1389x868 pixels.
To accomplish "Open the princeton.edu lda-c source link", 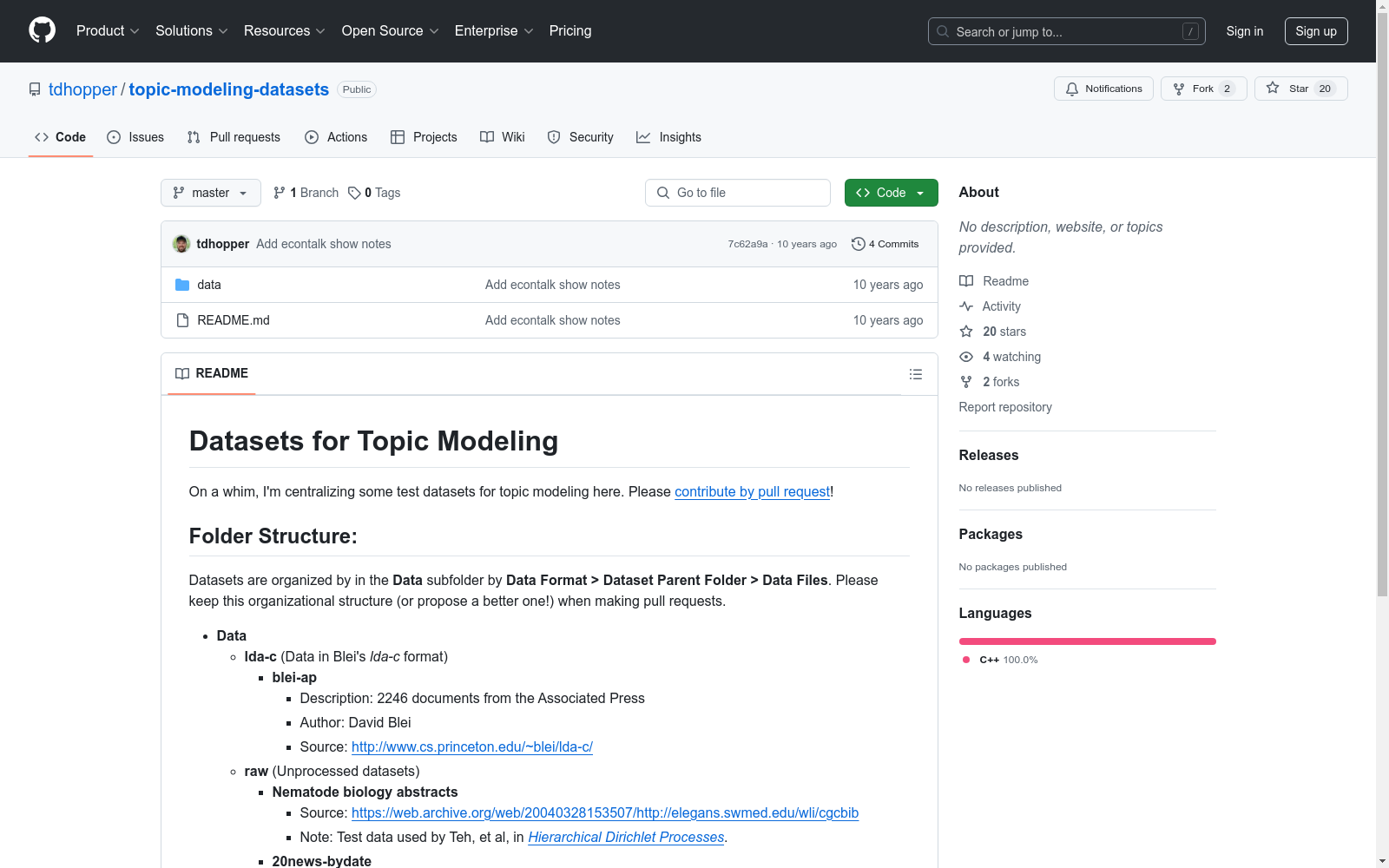I will 472,746.
